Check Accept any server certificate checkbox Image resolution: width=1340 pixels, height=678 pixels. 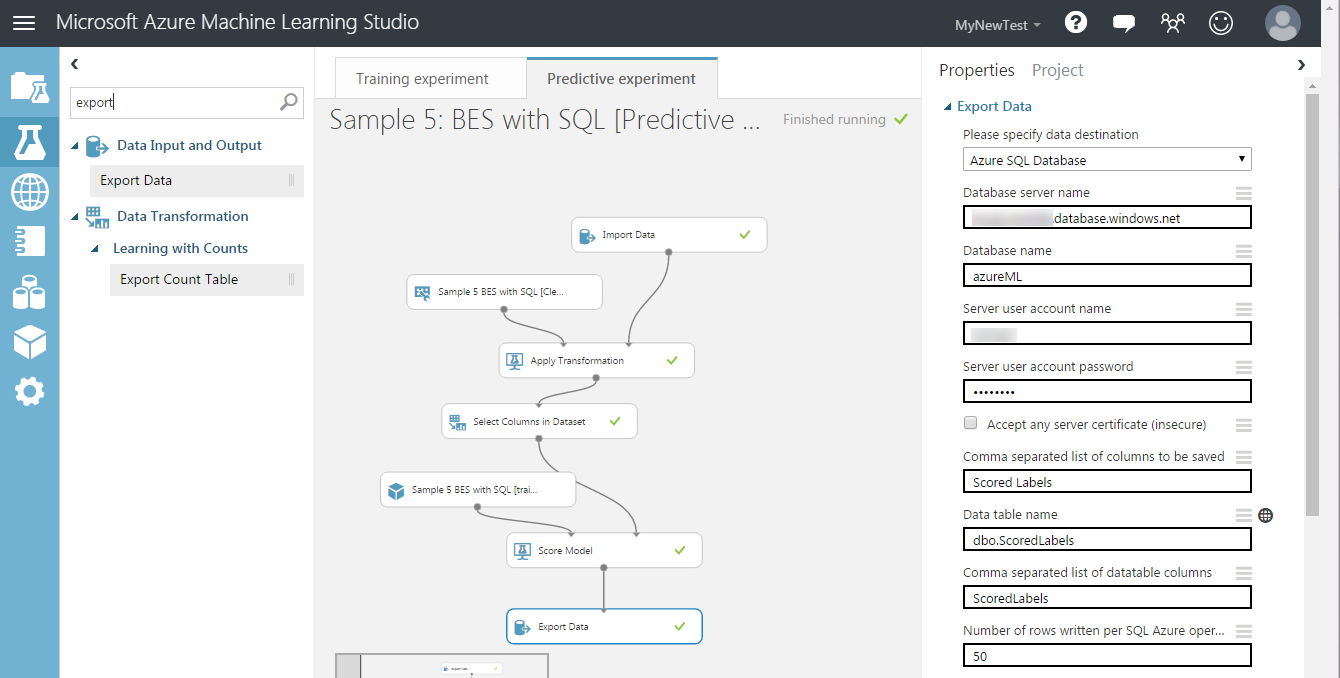970,424
